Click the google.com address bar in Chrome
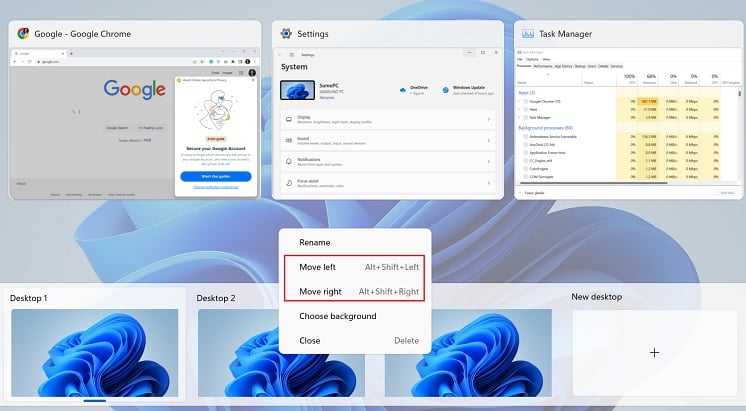The image size is (746, 411). (x=114, y=61)
